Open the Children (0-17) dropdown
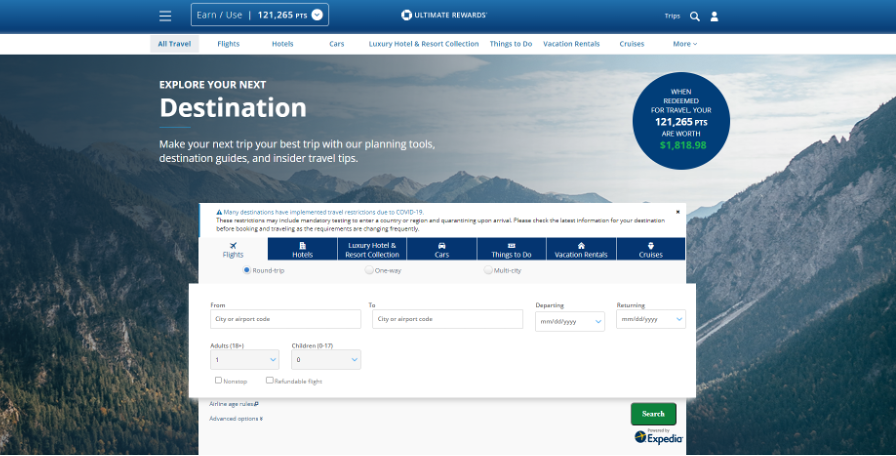896x456 pixels. click(x=326, y=359)
